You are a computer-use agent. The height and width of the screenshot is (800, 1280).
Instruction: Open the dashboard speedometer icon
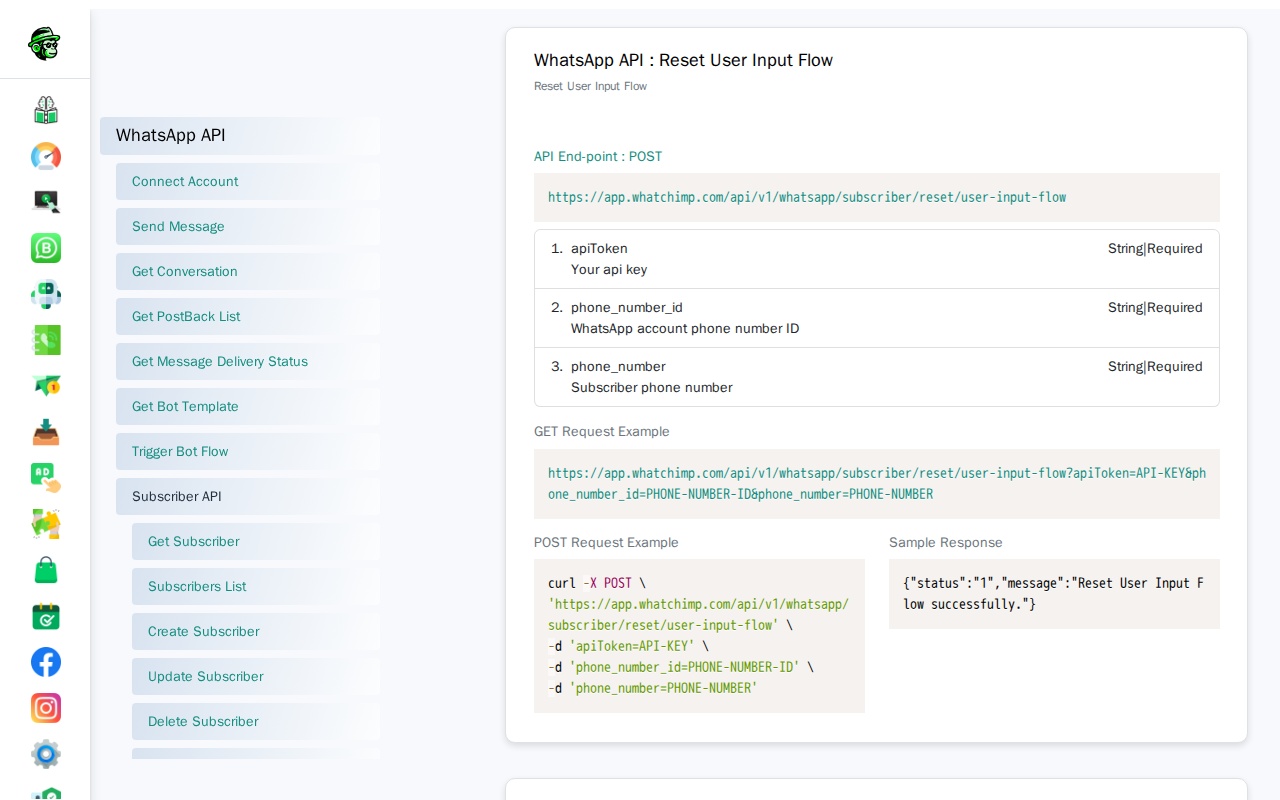[x=46, y=156]
